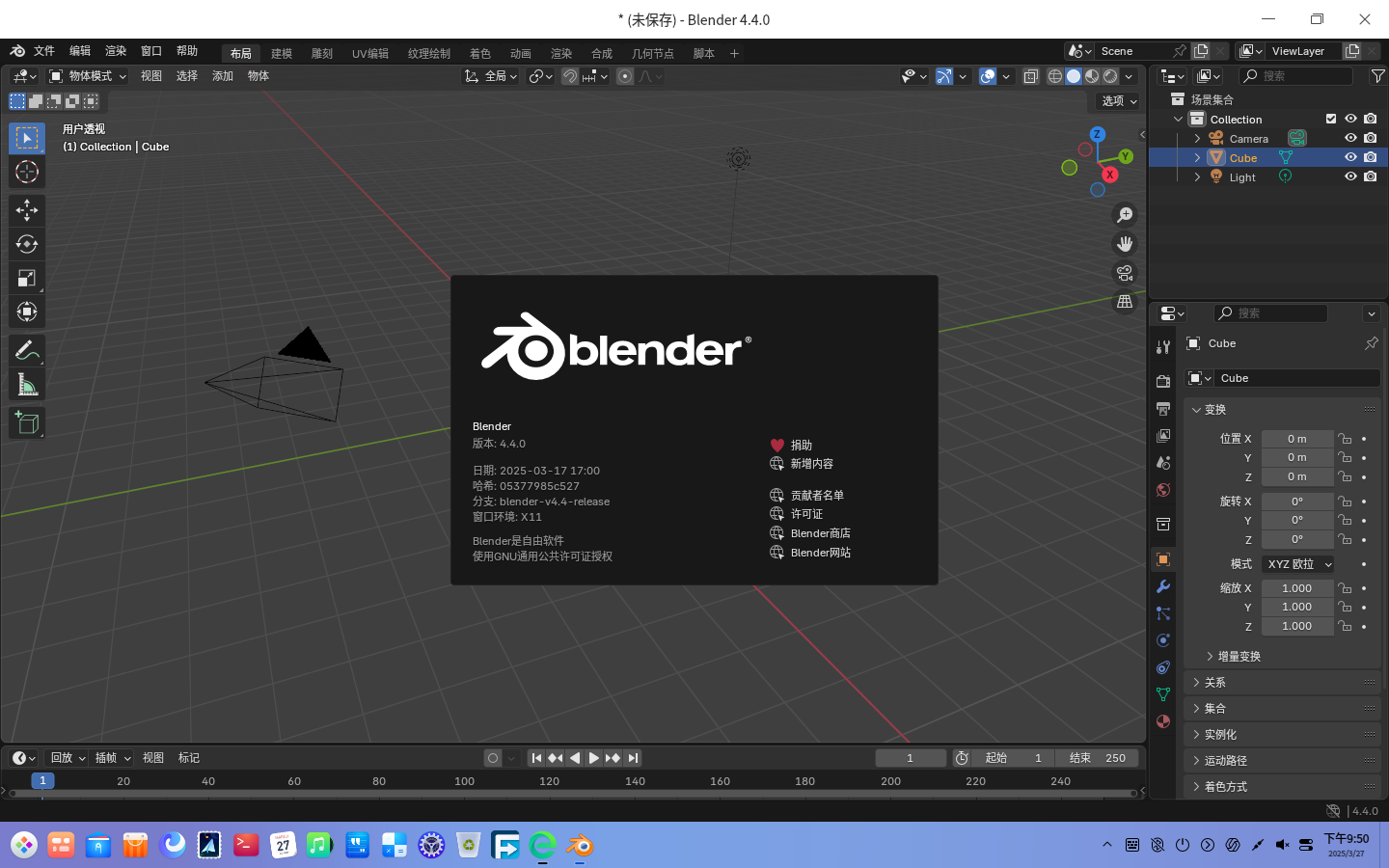Activate the Move tool
The height and width of the screenshot is (868, 1389).
pyautogui.click(x=27, y=210)
